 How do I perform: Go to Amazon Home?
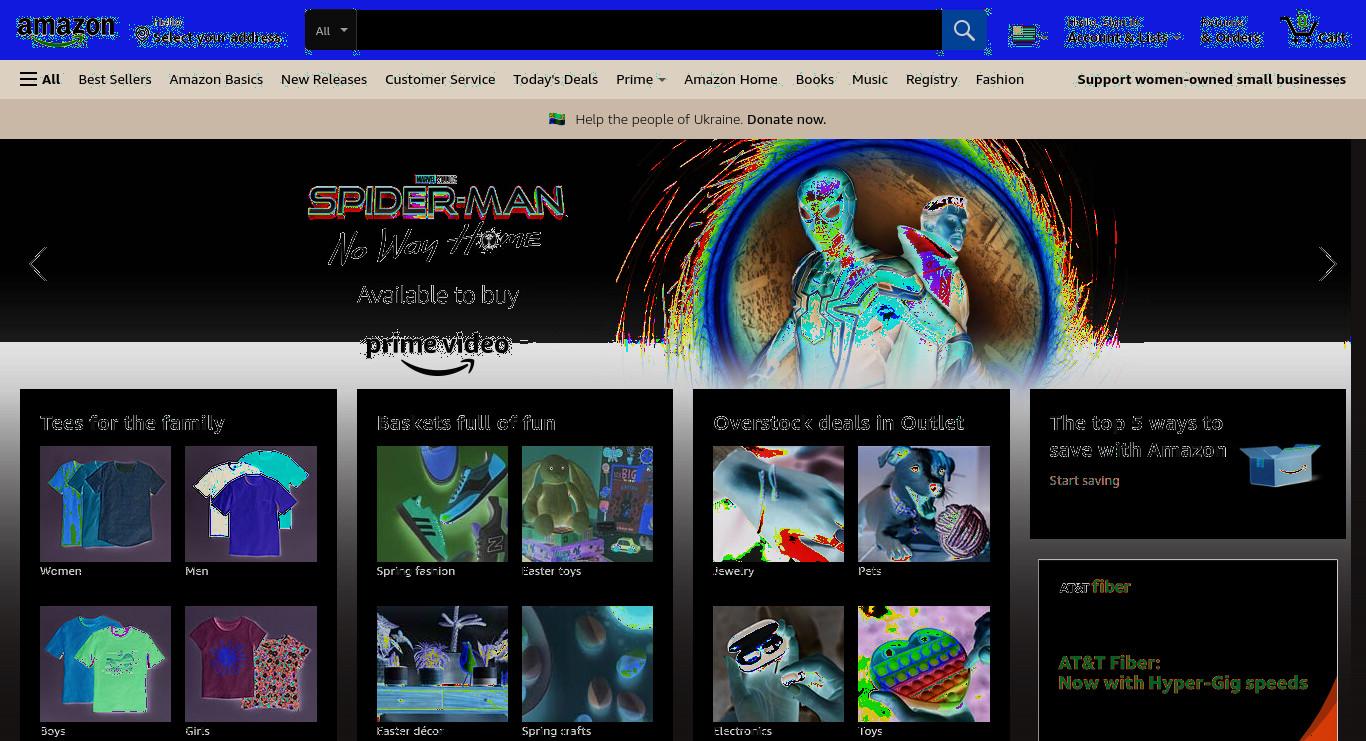pos(730,79)
